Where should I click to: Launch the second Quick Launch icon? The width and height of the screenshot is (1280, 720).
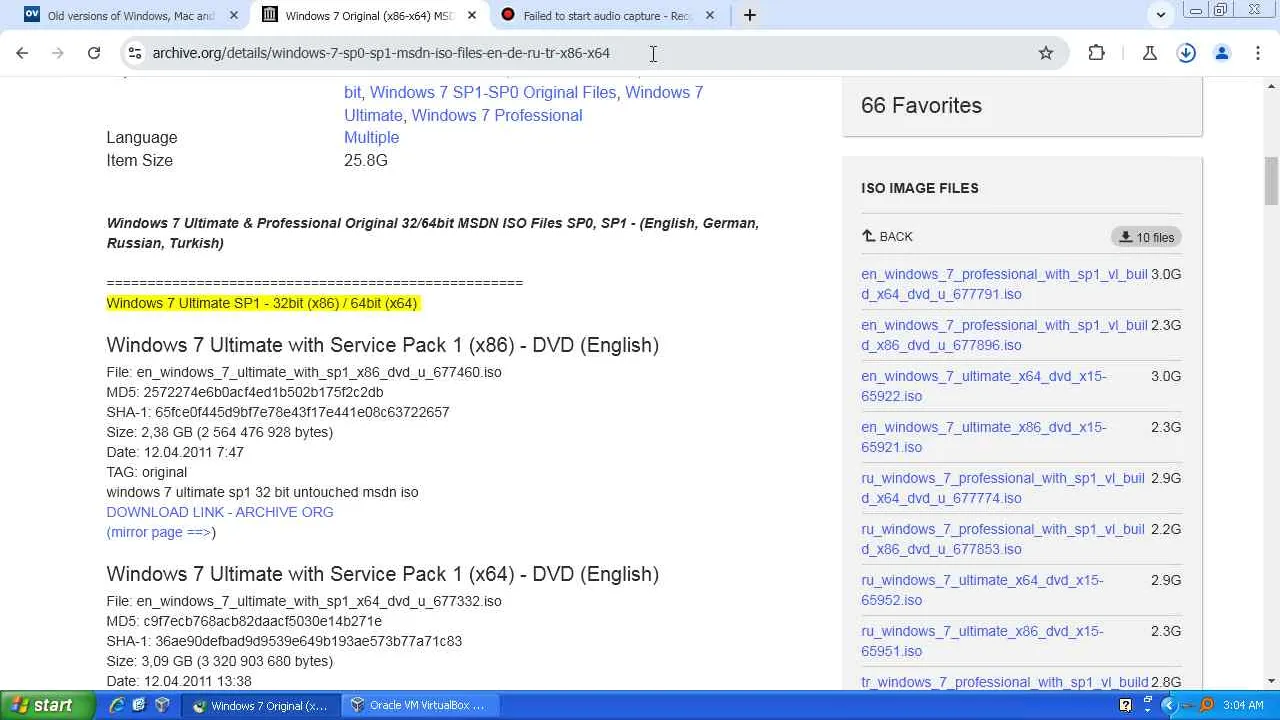pos(139,705)
